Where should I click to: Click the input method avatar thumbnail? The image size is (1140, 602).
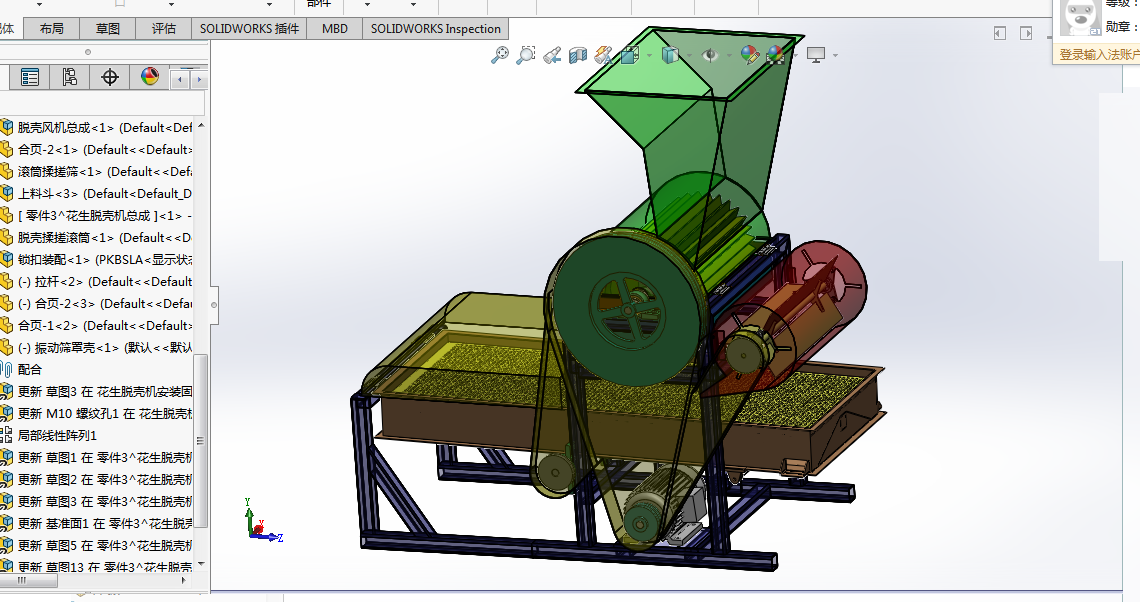coord(1080,17)
